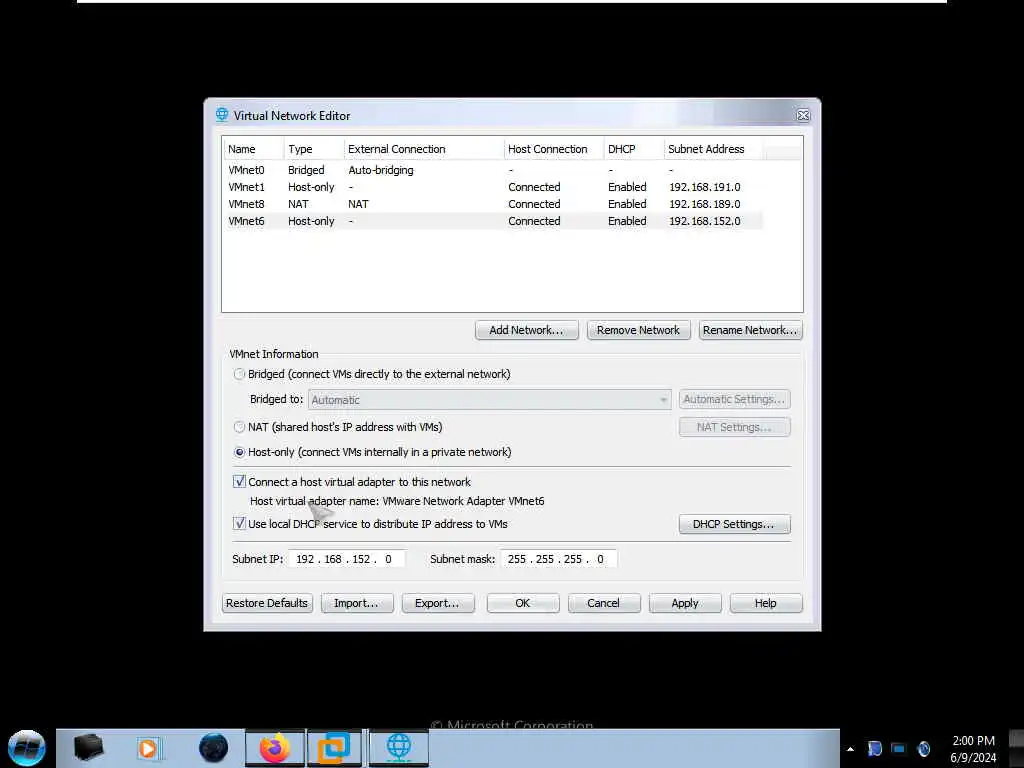The image size is (1024, 768).
Task: Confirm with the OK button
Action: [x=522, y=603]
